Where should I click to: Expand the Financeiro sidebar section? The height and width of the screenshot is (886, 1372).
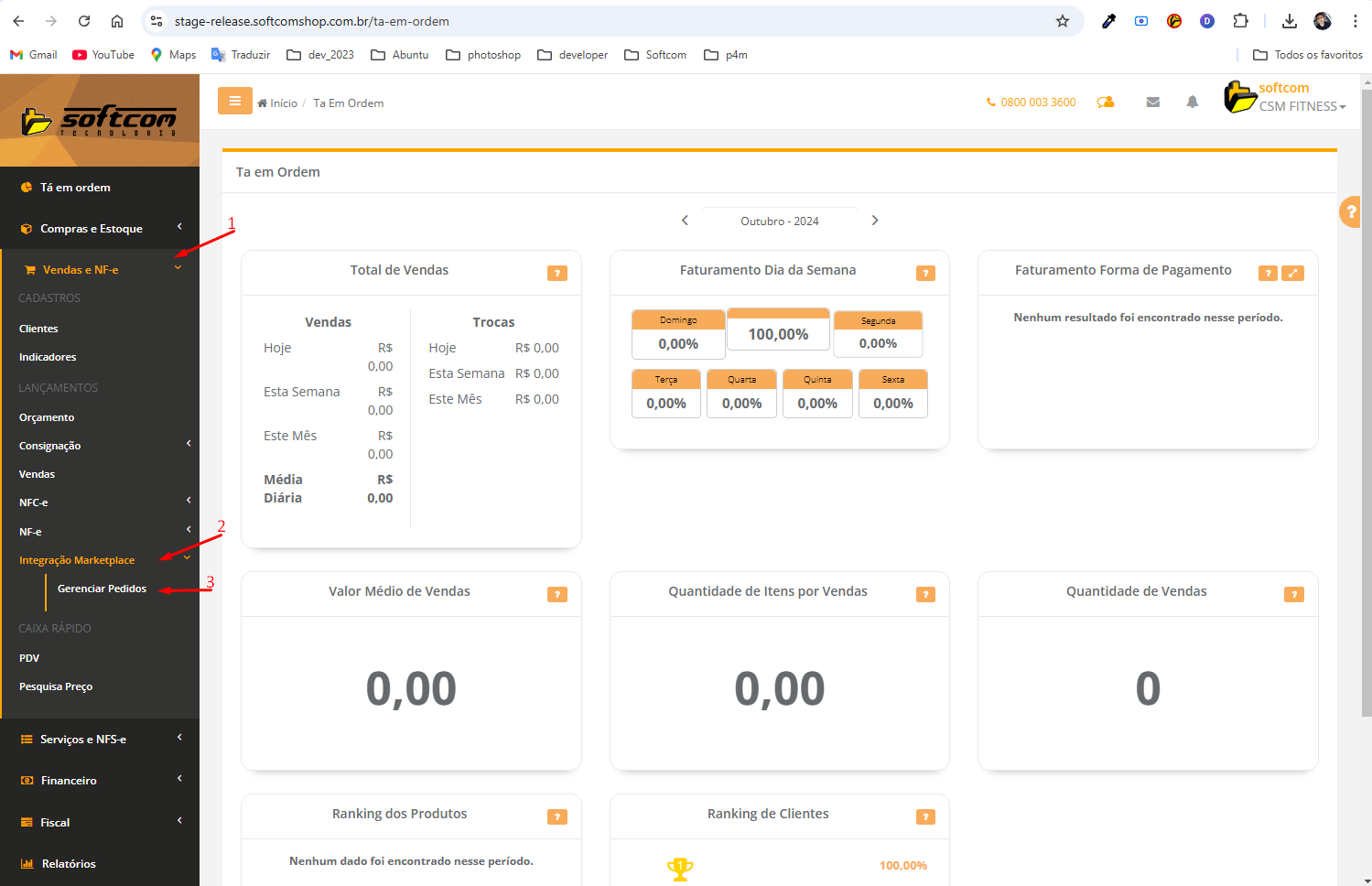pos(69,781)
